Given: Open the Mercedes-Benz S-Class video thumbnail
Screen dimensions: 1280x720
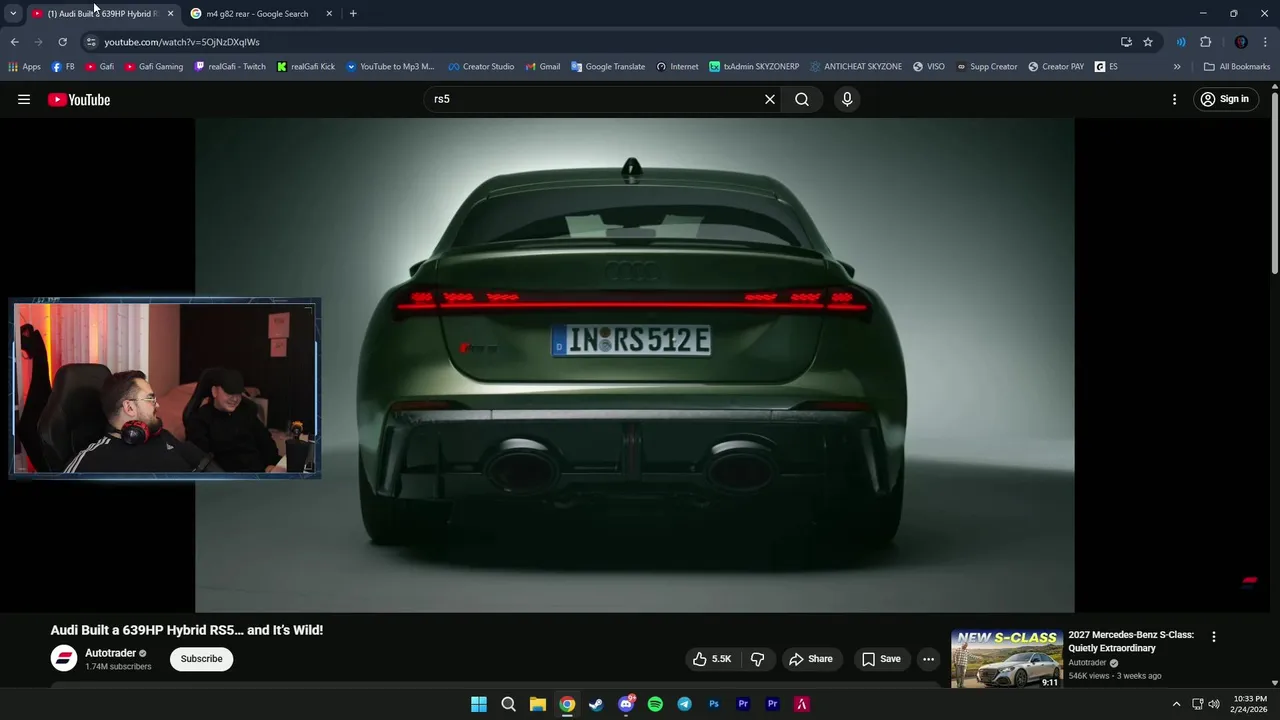Looking at the screenshot, I should (1006, 658).
